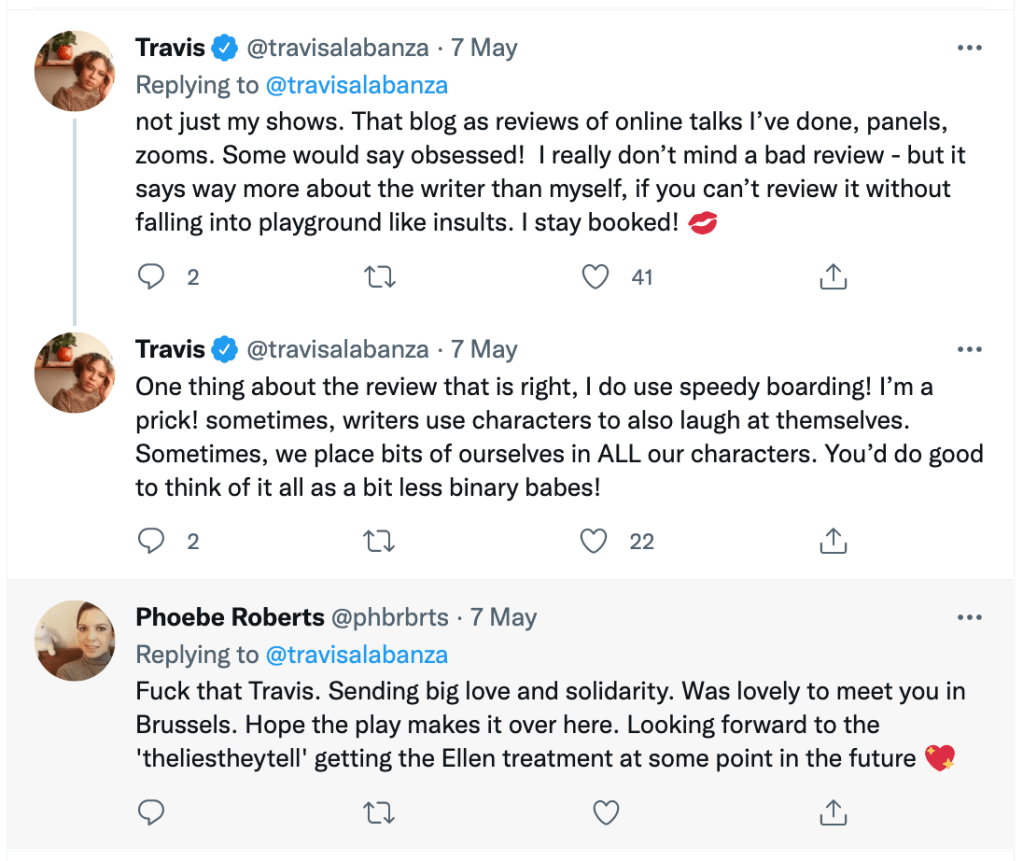Viewport: 1023px width, 861px height.
Task: Open Travis's avatar on the first tweet
Action: tap(75, 71)
